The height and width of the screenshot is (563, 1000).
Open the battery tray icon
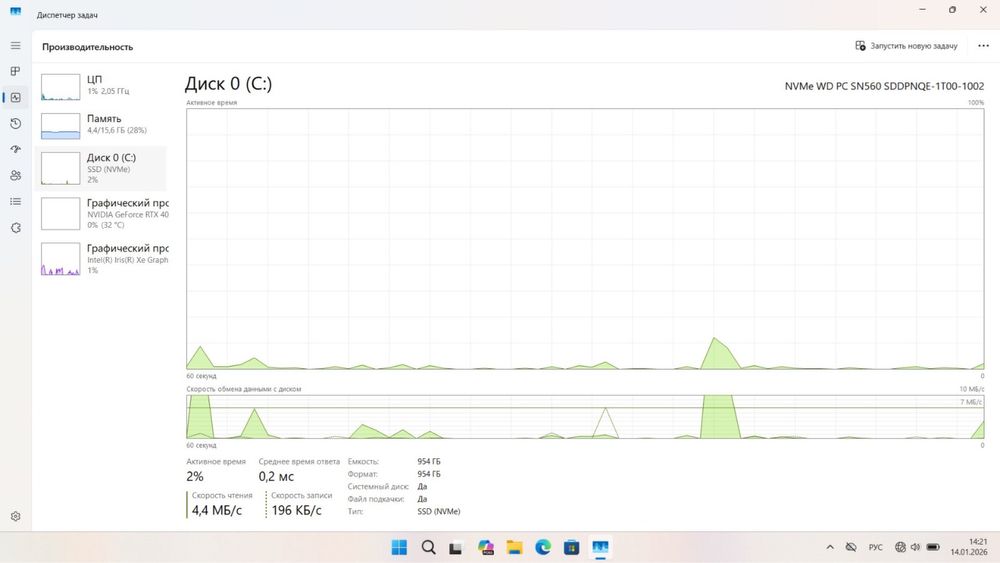[x=933, y=547]
